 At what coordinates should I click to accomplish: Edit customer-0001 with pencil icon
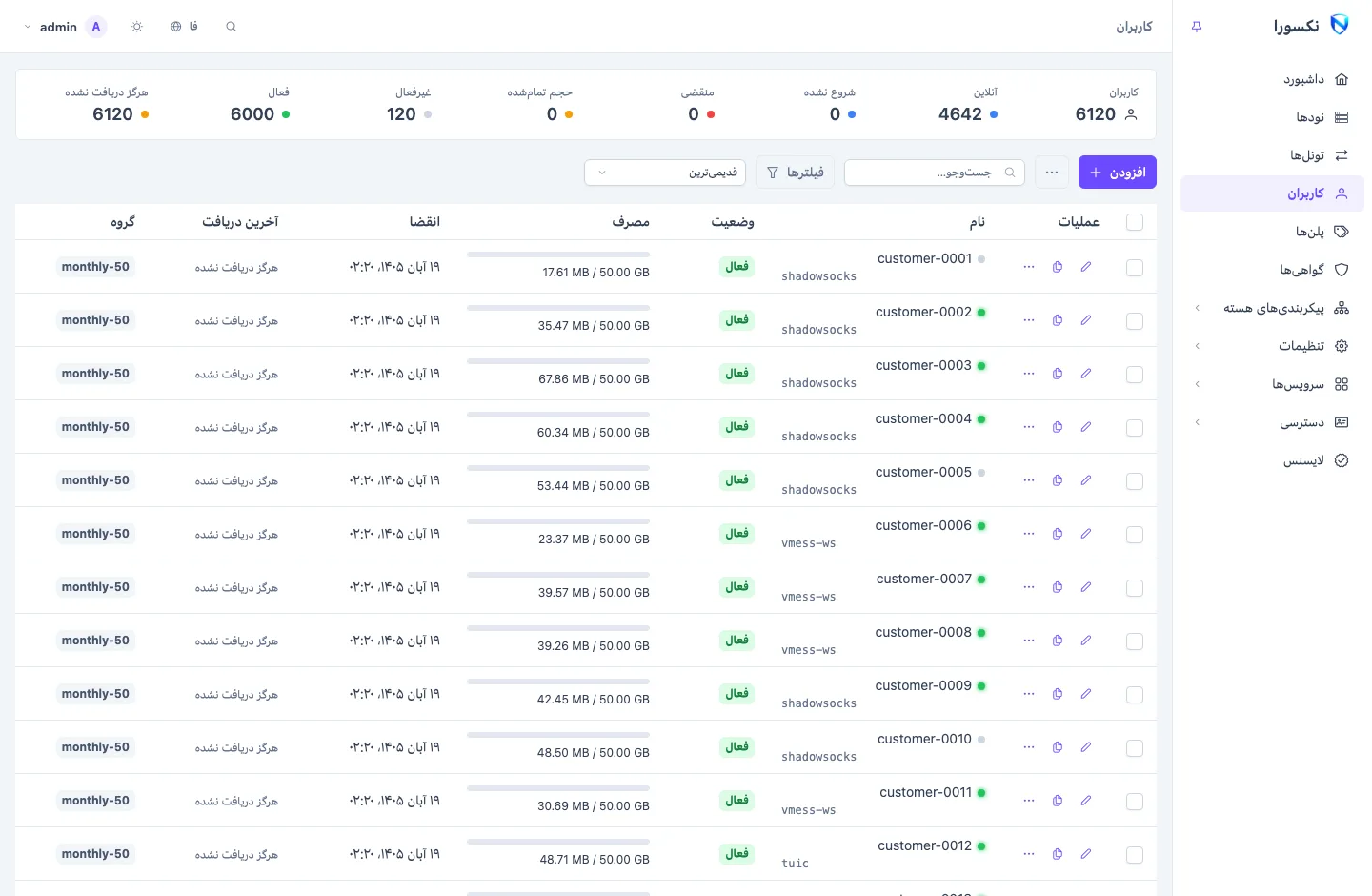[x=1086, y=267]
